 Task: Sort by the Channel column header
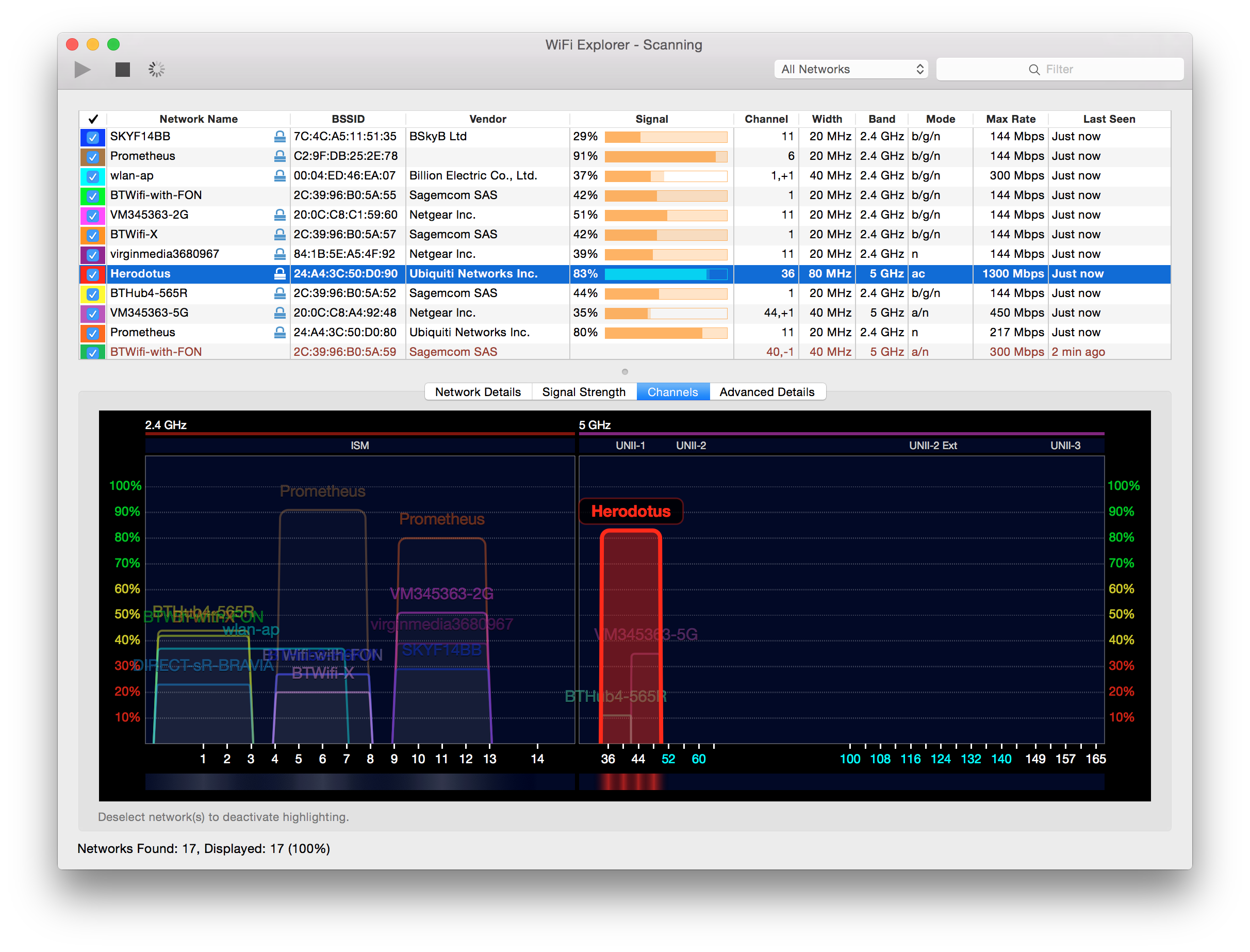tap(766, 119)
